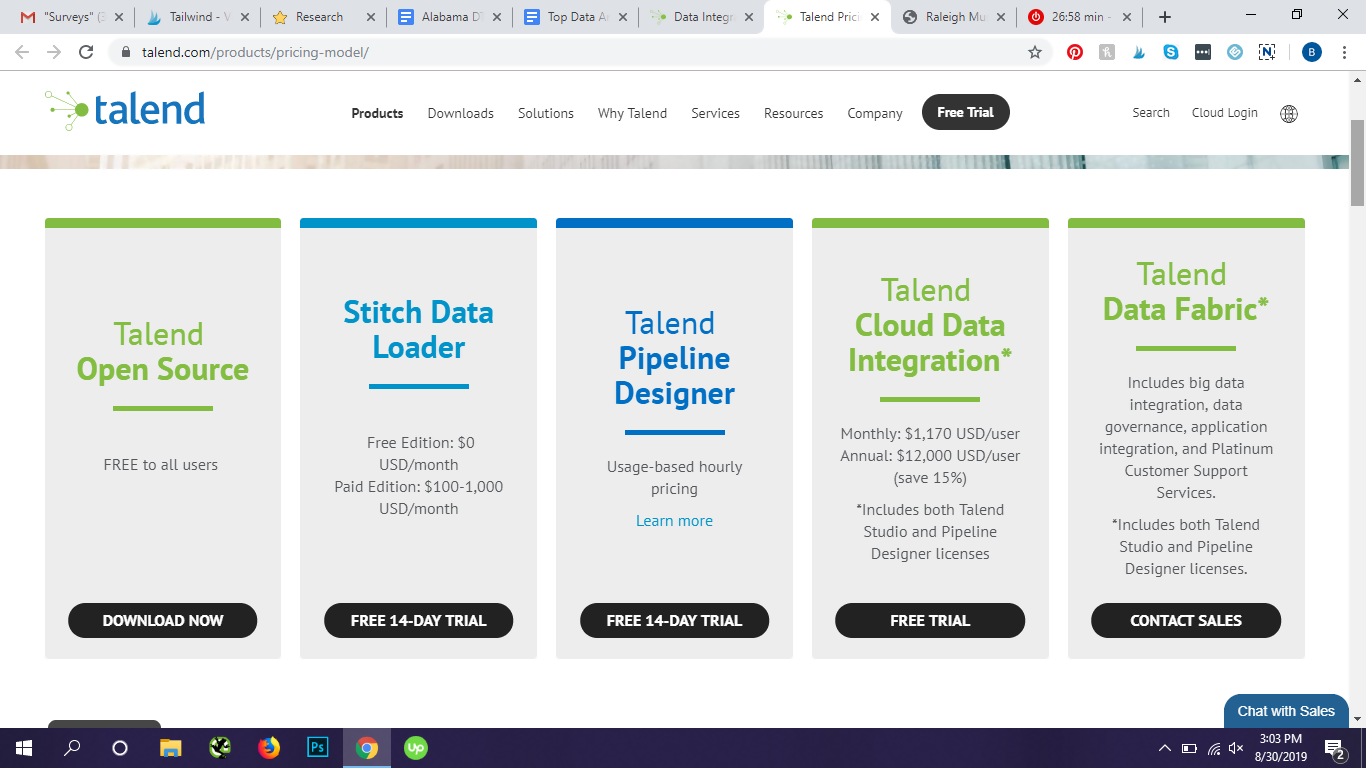The image size is (1366, 768).
Task: Click the Learn more link under Pipeline Designer
Action: pos(674,521)
